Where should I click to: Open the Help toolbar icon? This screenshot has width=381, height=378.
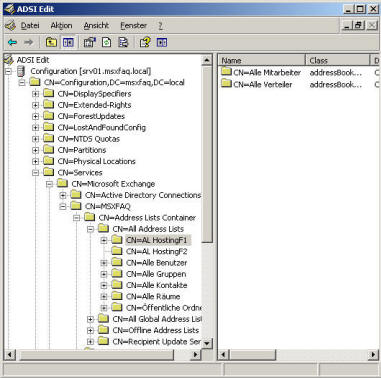[145, 42]
